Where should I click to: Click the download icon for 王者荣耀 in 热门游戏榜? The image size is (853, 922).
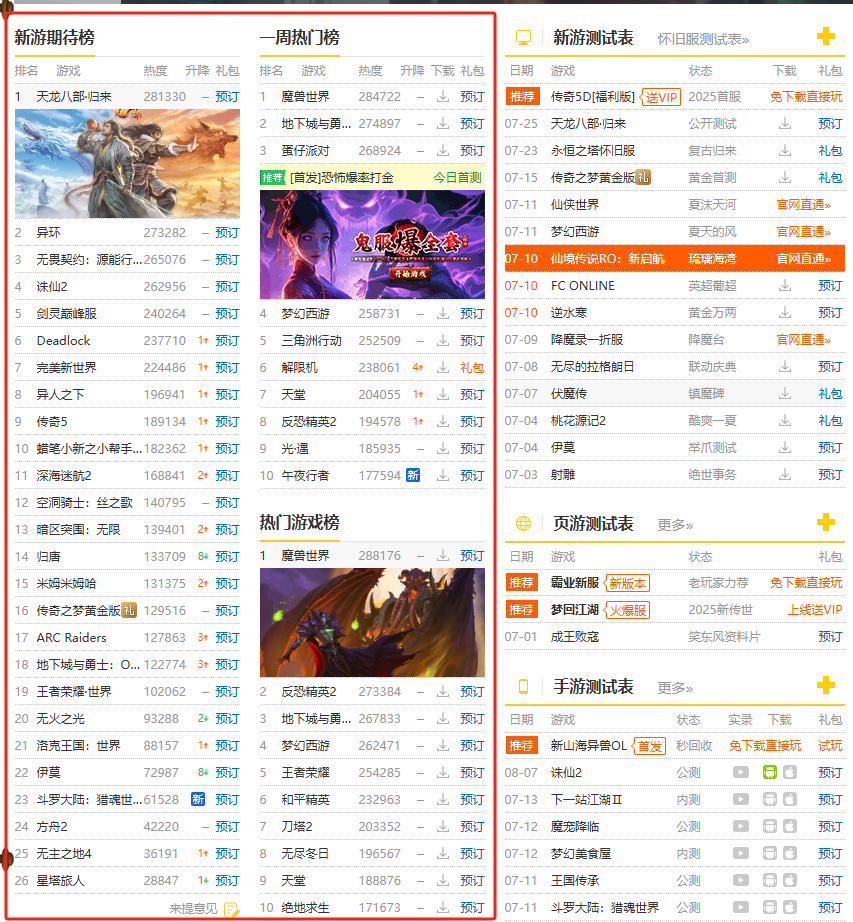coord(443,773)
